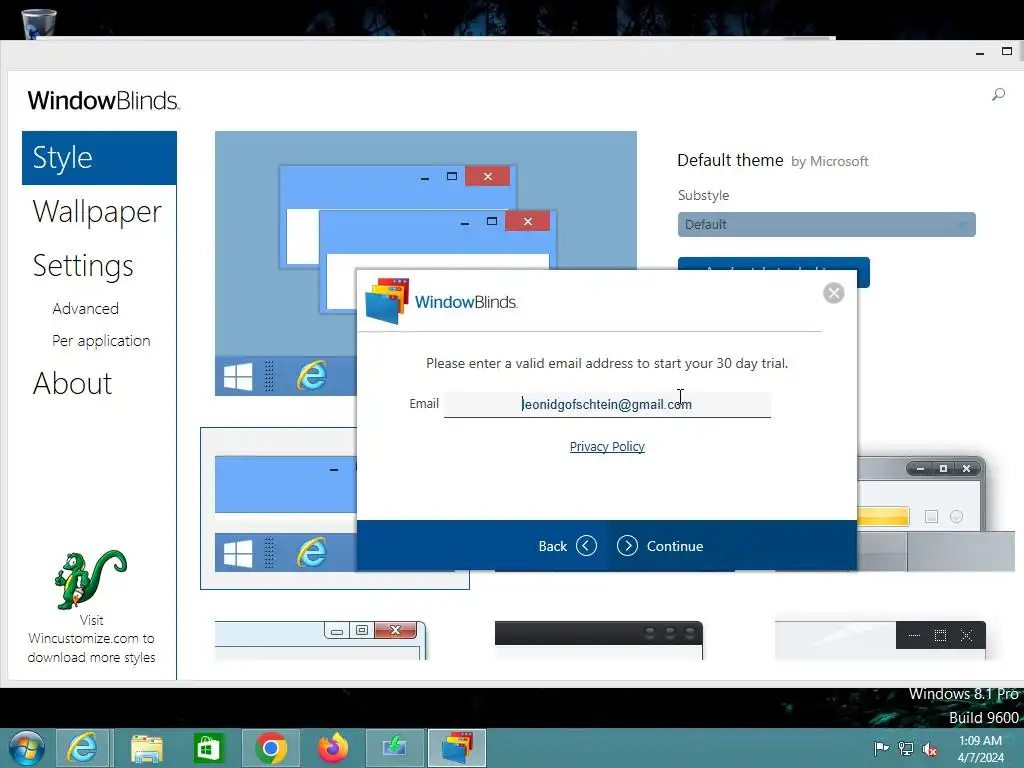This screenshot has width=1024, height=768.
Task: Click the Back button in dialog
Action: (567, 546)
